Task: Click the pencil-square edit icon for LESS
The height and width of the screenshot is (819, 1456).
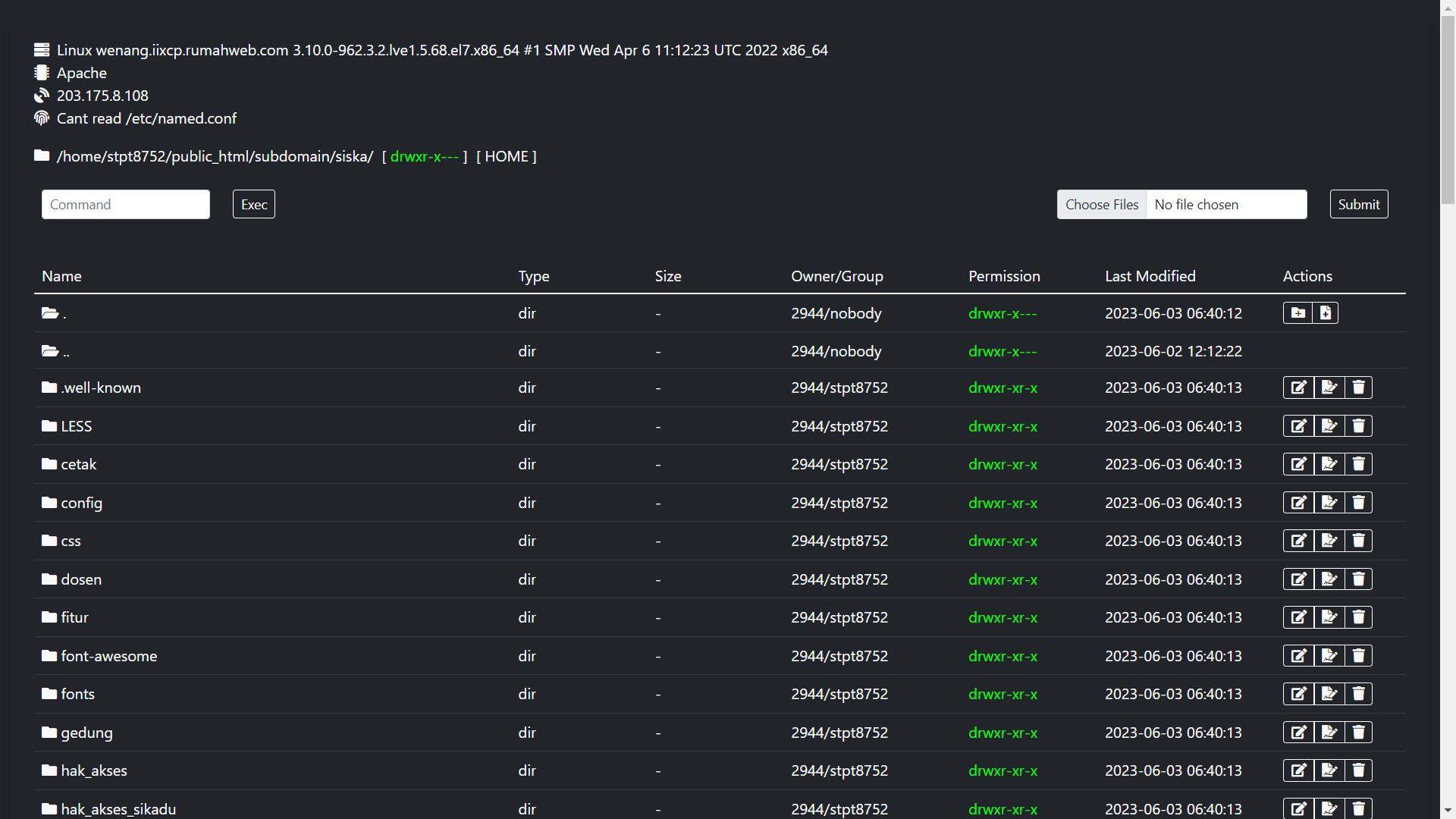Action: (1298, 426)
